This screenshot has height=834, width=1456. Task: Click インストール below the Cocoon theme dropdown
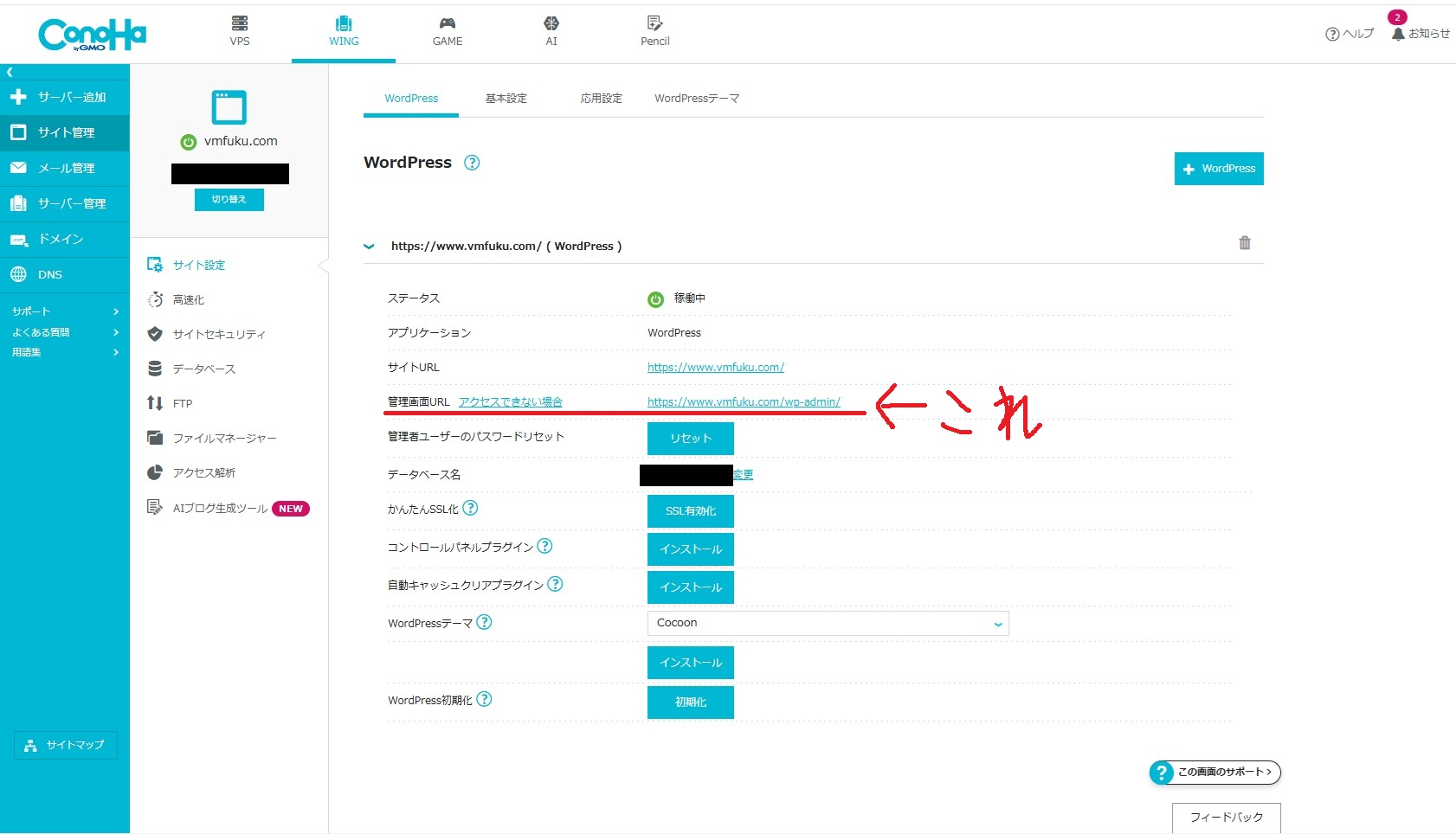coord(691,663)
